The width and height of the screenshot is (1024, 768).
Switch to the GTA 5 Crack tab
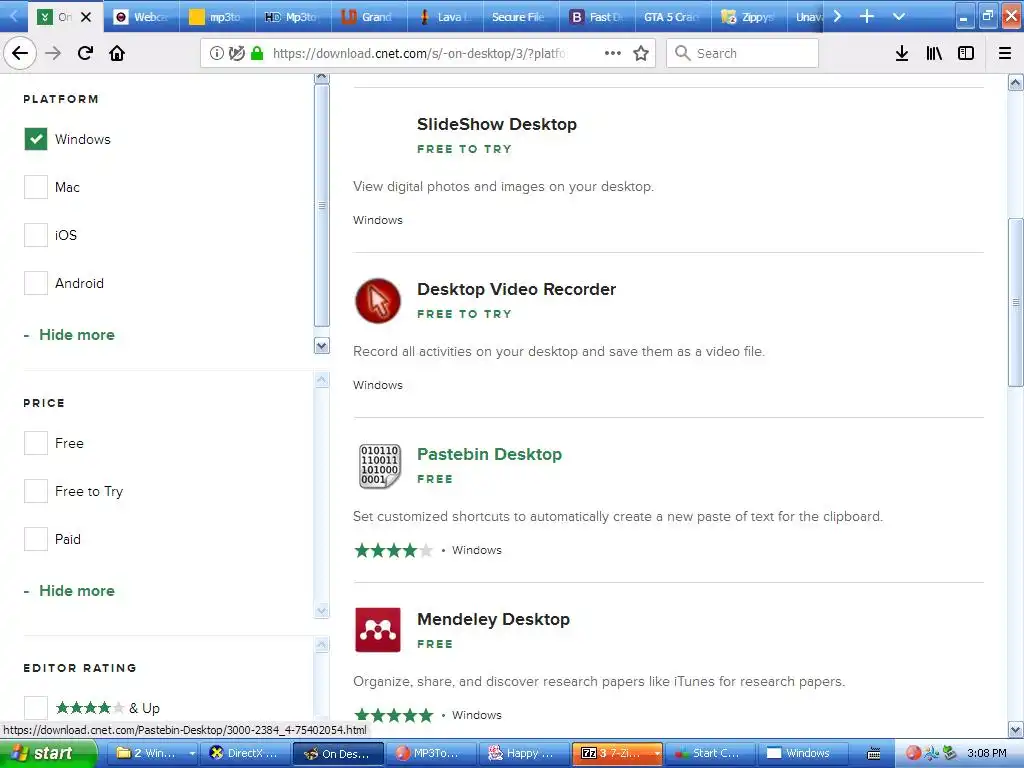point(673,17)
